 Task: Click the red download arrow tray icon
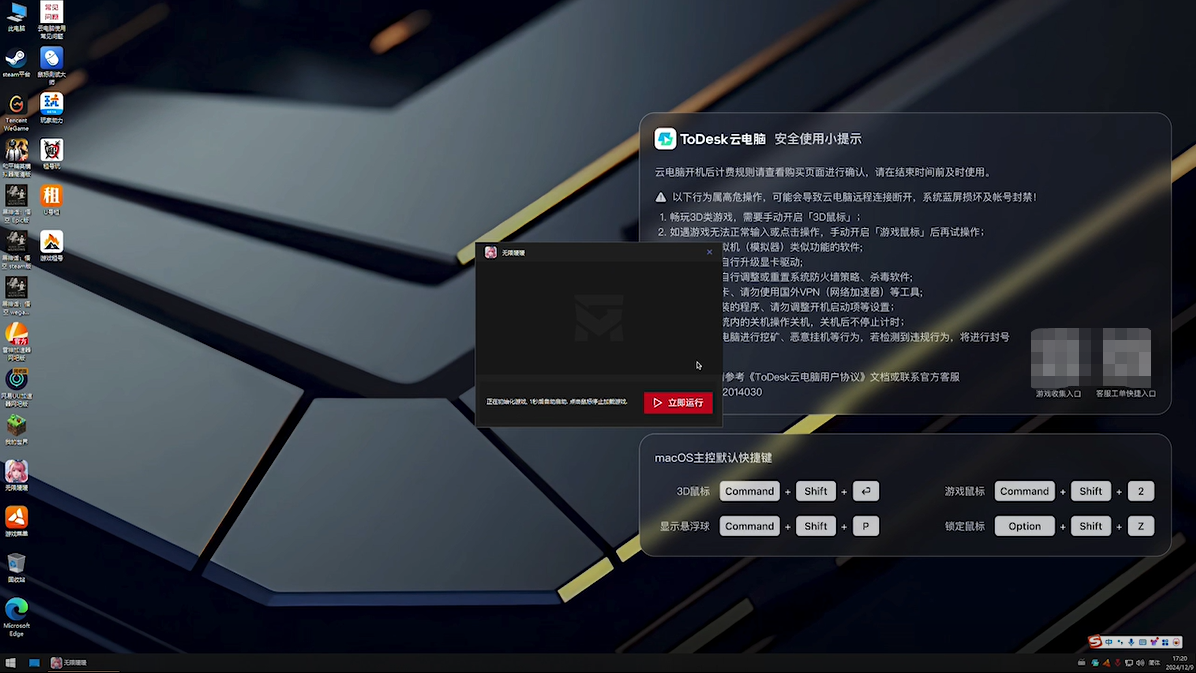[x=1117, y=662]
